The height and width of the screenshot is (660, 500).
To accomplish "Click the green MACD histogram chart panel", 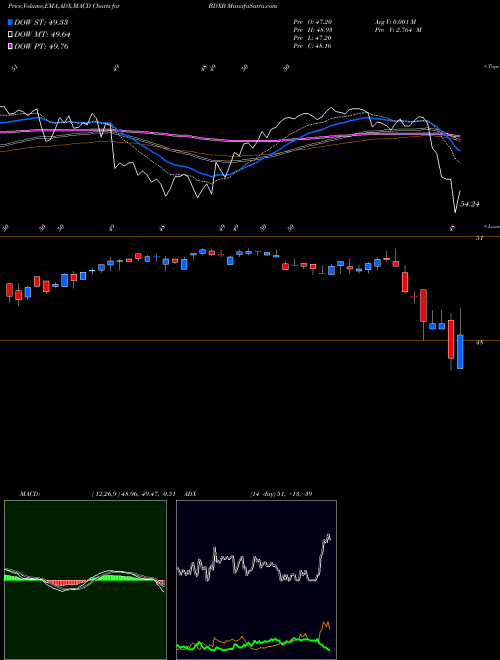I will coord(85,580).
